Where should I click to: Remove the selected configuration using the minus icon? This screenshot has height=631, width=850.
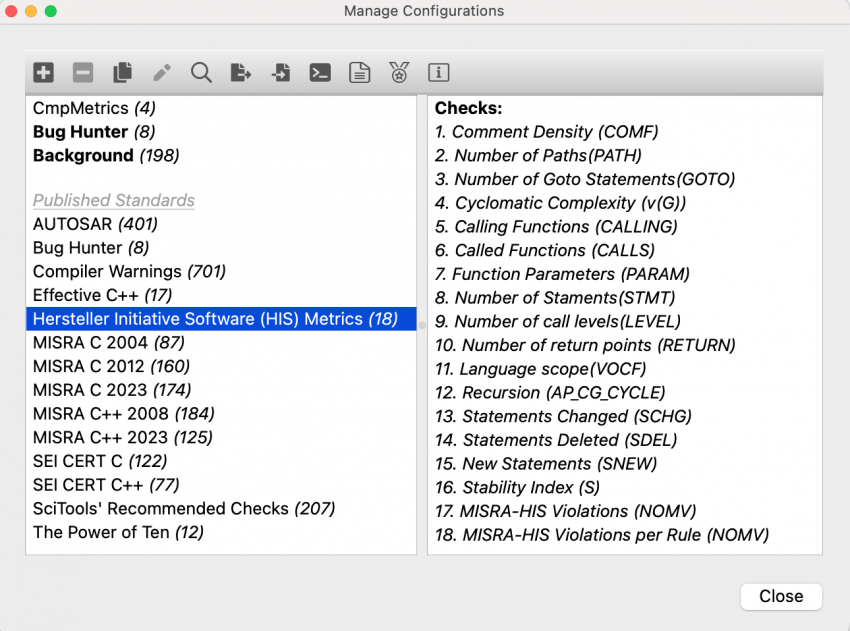pyautogui.click(x=83, y=72)
